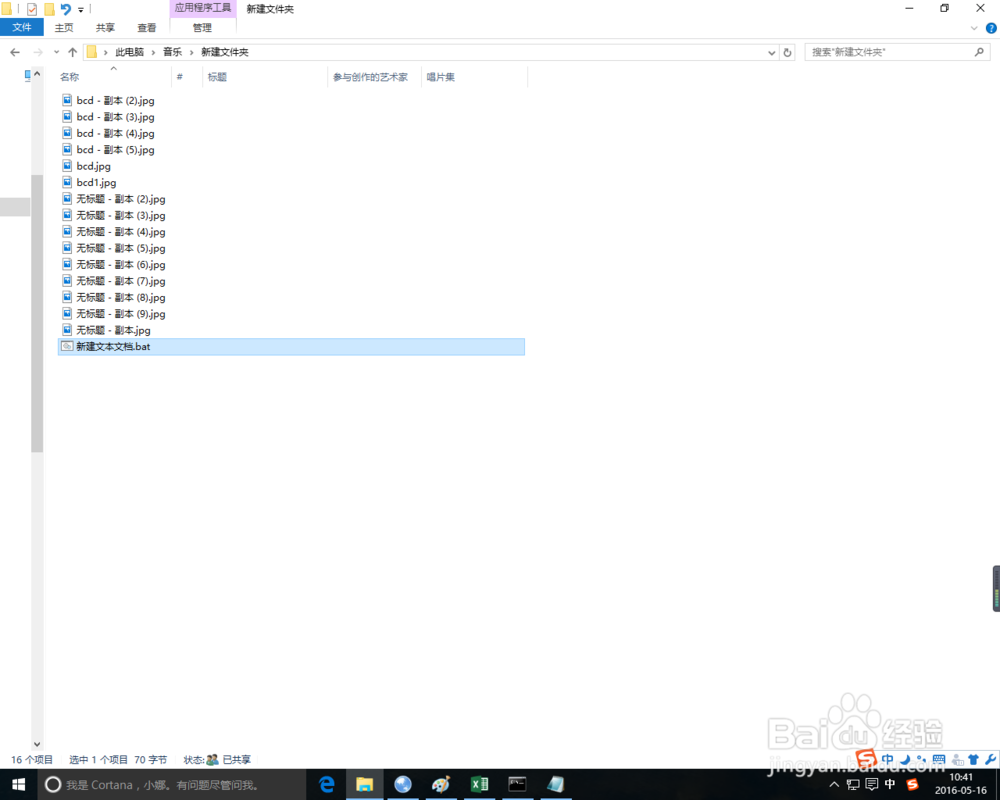Select file 无标题 - 副本 (6).jpg

pyautogui.click(x=121, y=265)
